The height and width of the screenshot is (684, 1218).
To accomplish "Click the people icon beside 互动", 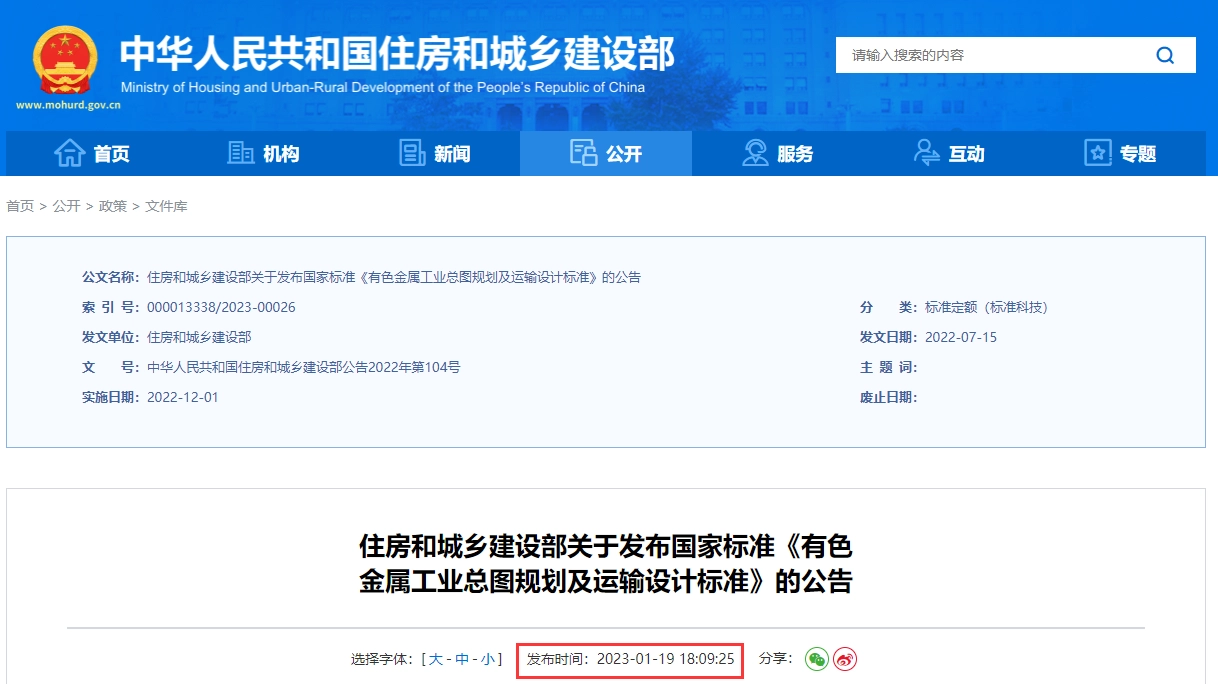I will pyautogui.click(x=925, y=152).
